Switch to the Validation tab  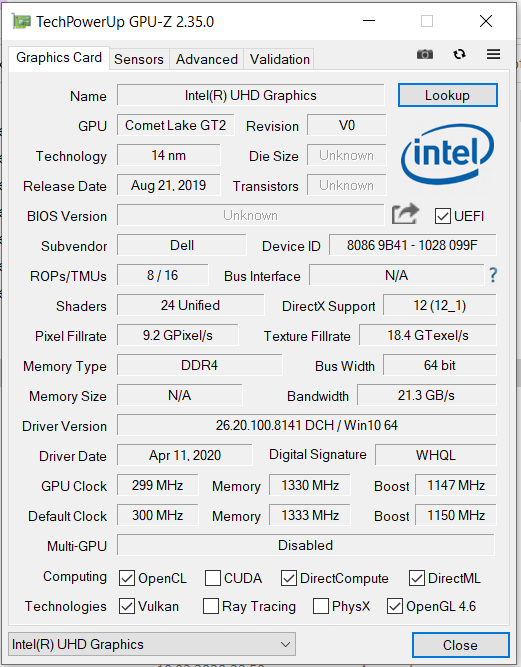[279, 59]
